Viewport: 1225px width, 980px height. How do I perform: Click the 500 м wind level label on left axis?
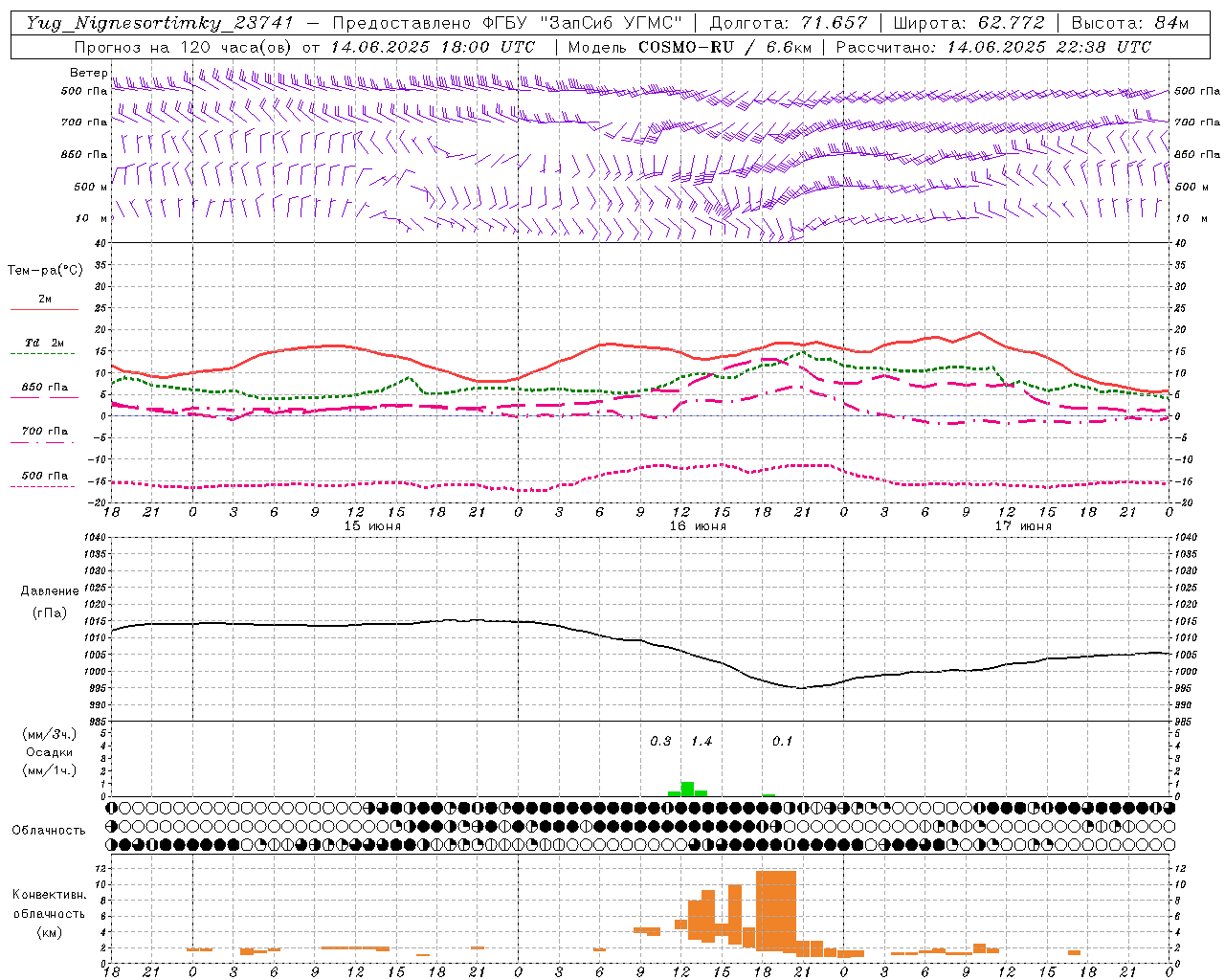(x=90, y=187)
